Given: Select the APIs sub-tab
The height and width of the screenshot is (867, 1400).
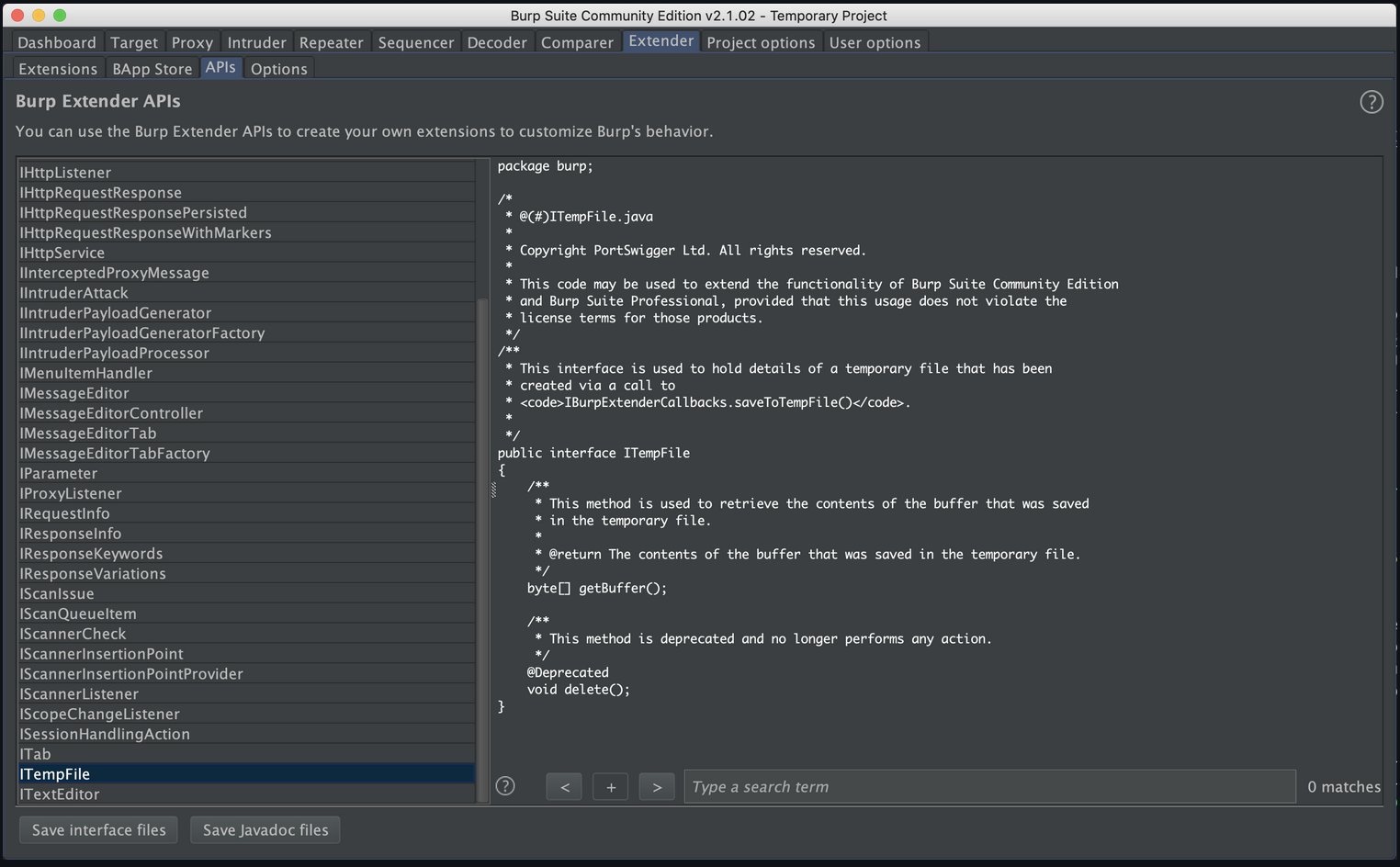Looking at the screenshot, I should [220, 68].
